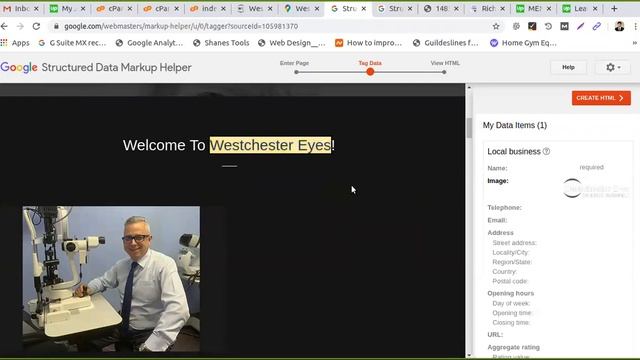This screenshot has width=640, height=360.
Task: Open a new browser tab
Action: tap(614, 8)
